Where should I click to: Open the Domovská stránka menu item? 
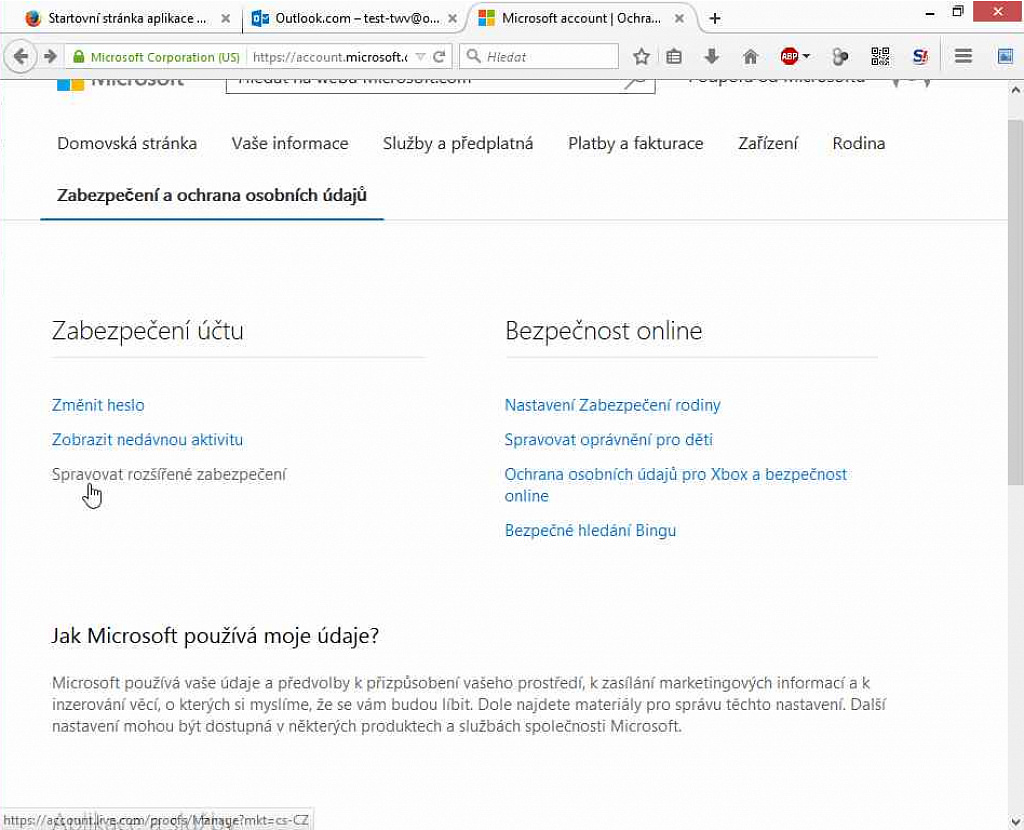click(x=127, y=143)
